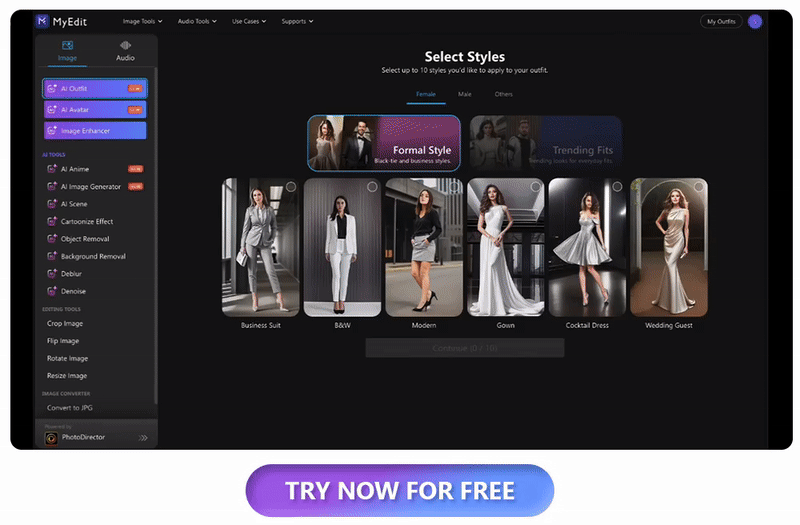This screenshot has width=800, height=525.
Task: Click the B&W outfit thumbnail
Action: [342, 247]
